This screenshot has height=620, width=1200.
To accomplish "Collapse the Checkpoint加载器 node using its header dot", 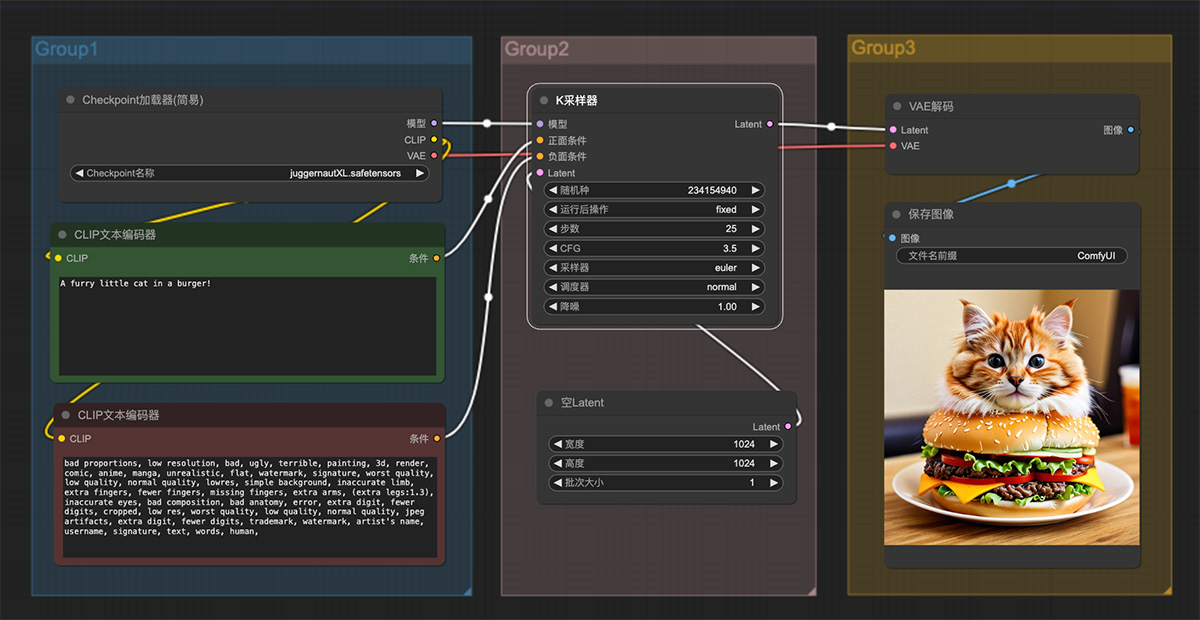I will tap(70, 100).
